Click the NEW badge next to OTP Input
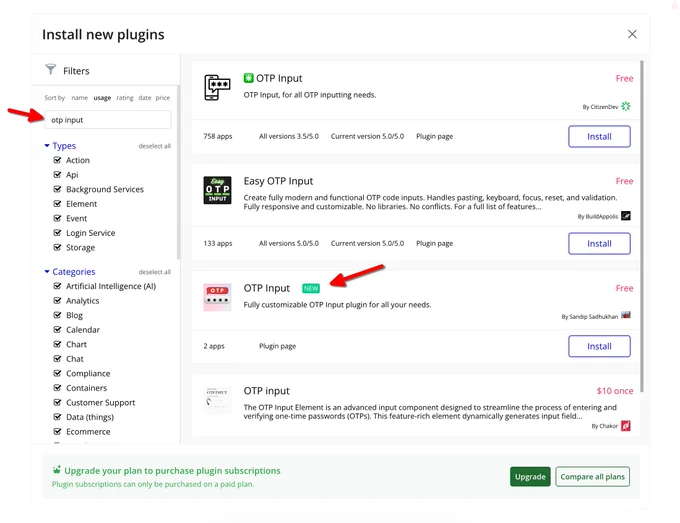This screenshot has width=680, height=523. click(x=311, y=288)
